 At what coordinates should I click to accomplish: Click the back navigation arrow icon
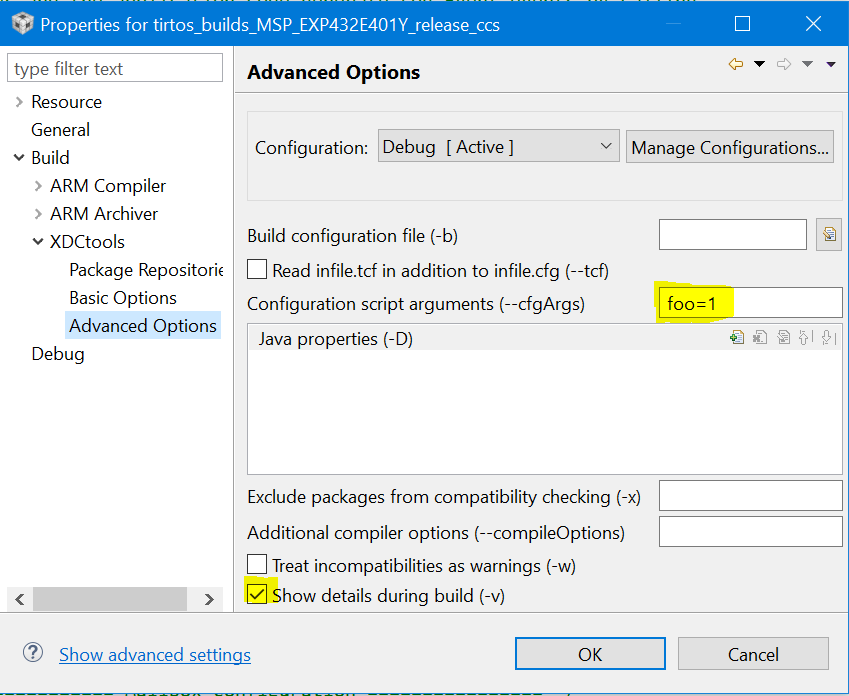[x=736, y=65]
